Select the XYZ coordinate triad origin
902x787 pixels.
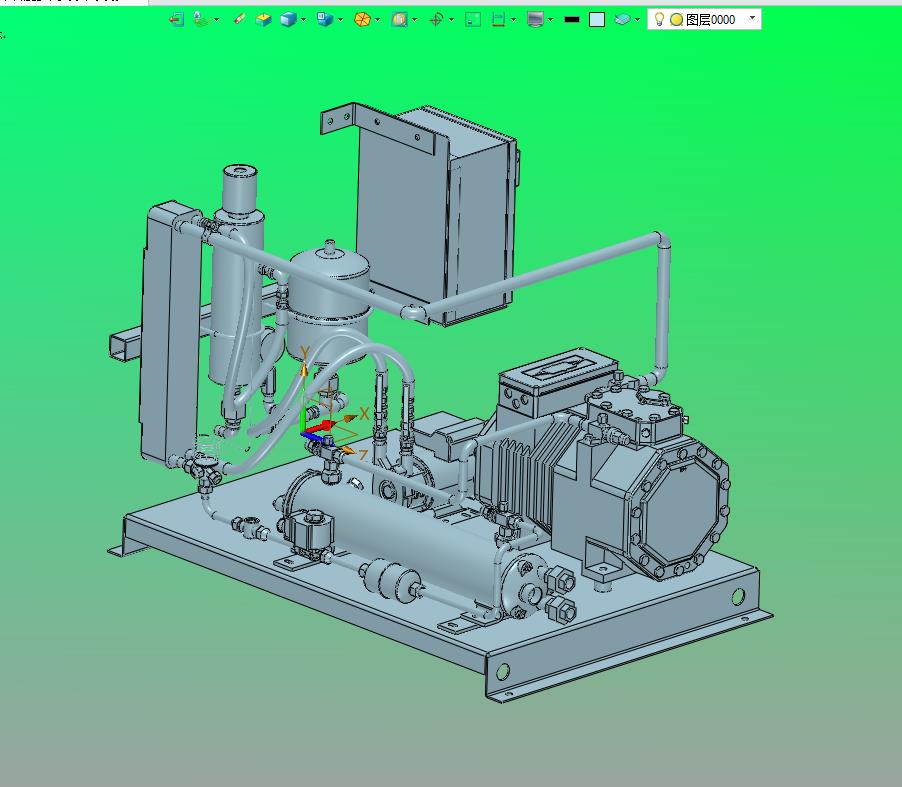coord(303,433)
